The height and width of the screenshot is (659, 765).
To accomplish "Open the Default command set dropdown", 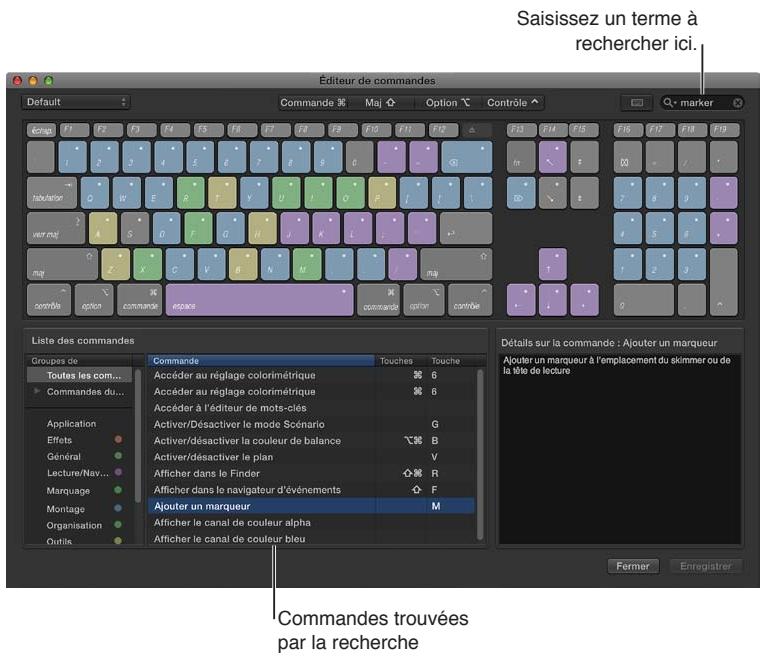I will click(x=76, y=102).
